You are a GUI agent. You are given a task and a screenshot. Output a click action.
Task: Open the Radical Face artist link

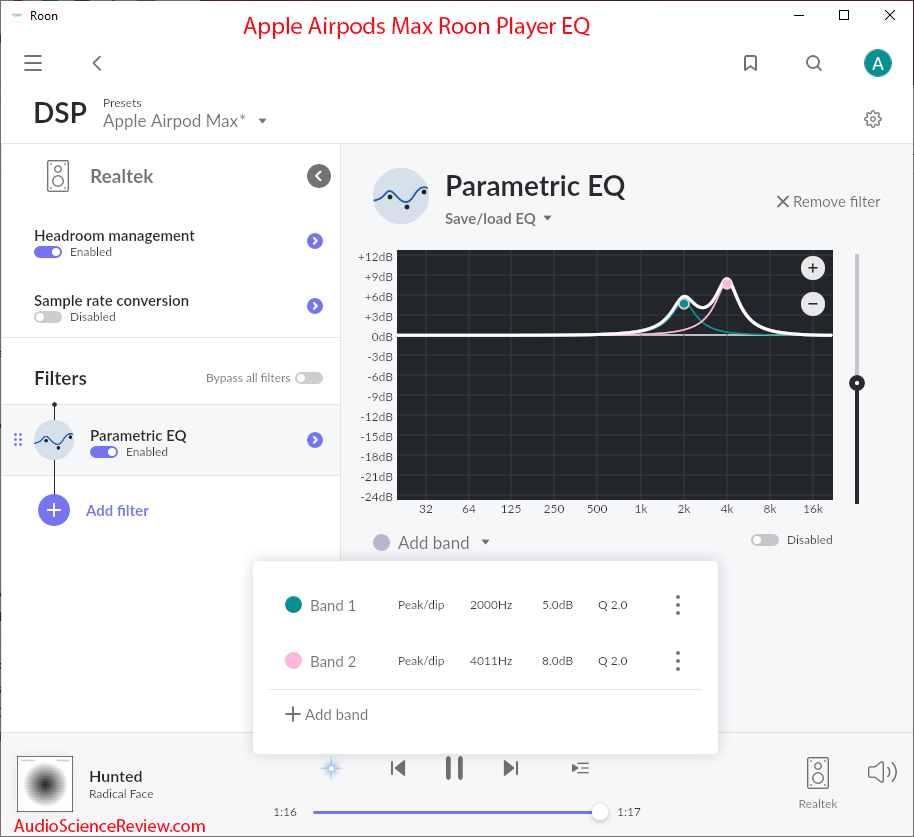[x=121, y=794]
